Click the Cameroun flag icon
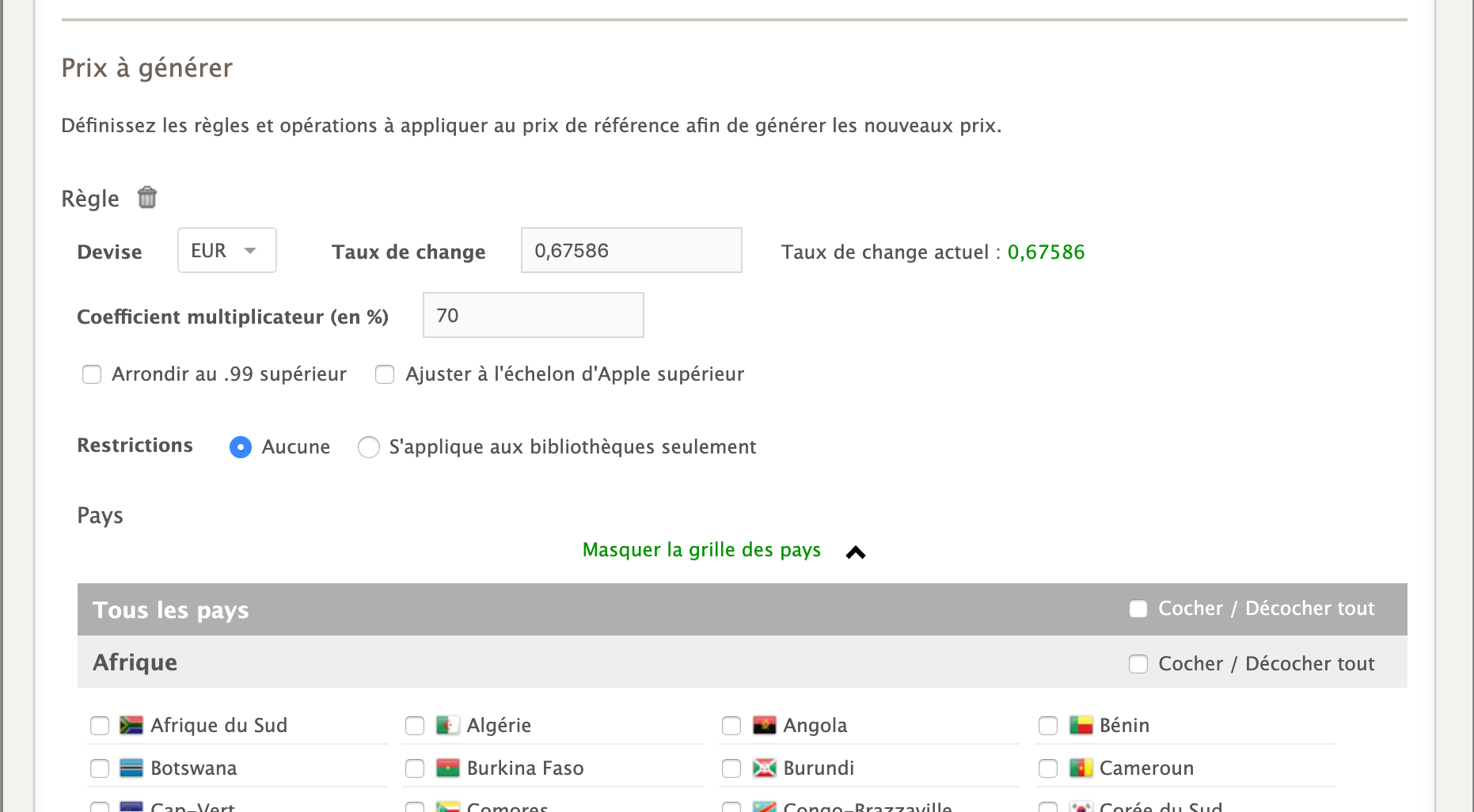This screenshot has width=1474, height=812. [1081, 768]
